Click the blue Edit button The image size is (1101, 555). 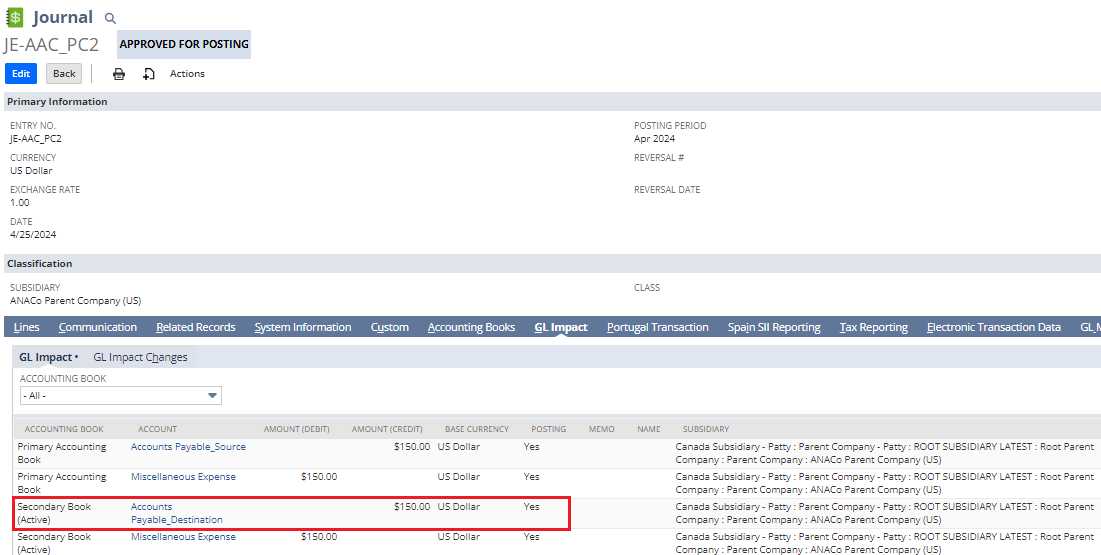coord(21,74)
